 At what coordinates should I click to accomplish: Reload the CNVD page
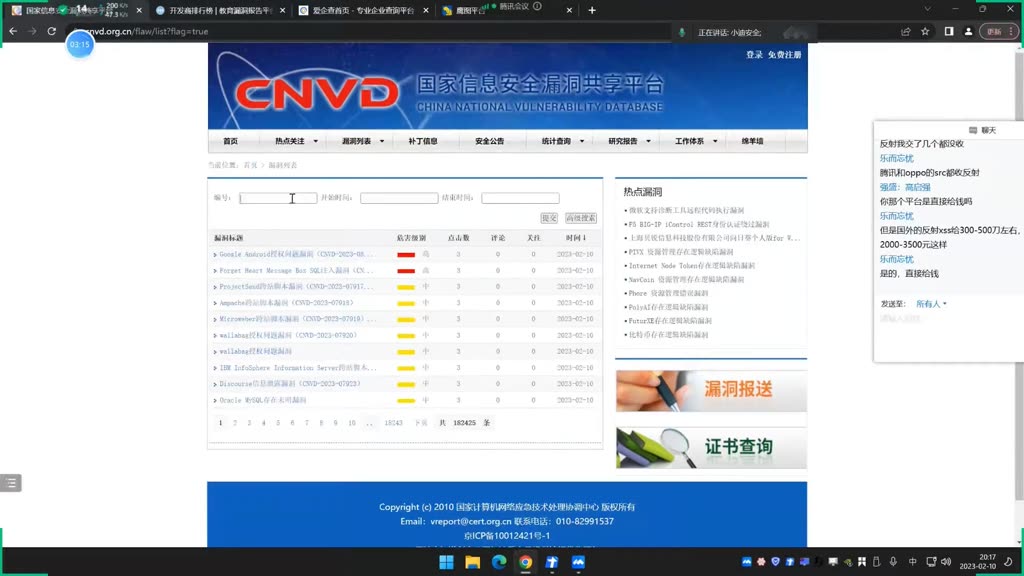tap(52, 31)
